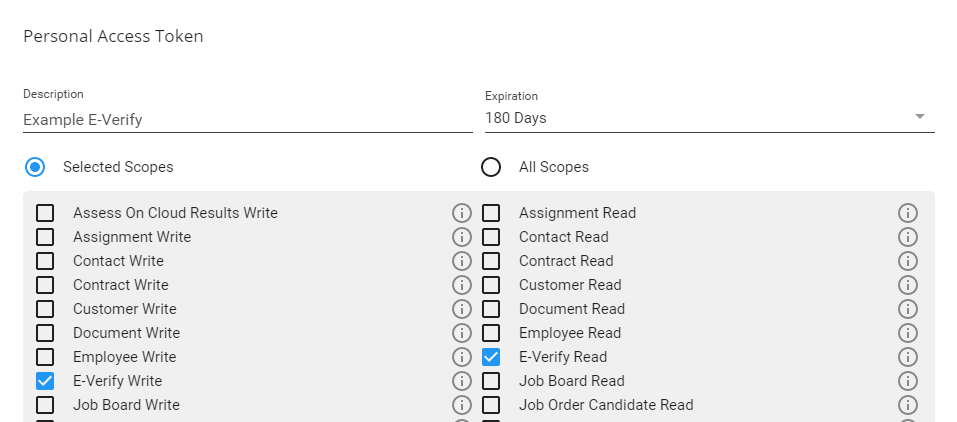Click info icon beside Employee Write
This screenshot has width=957, height=422.
click(x=462, y=357)
